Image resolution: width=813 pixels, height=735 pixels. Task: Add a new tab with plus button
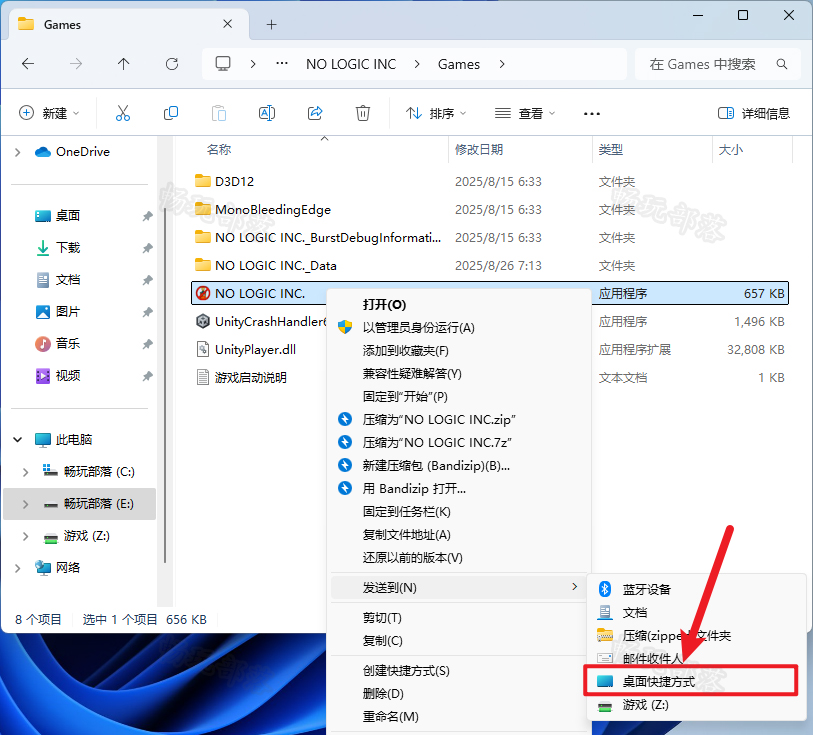[271, 24]
